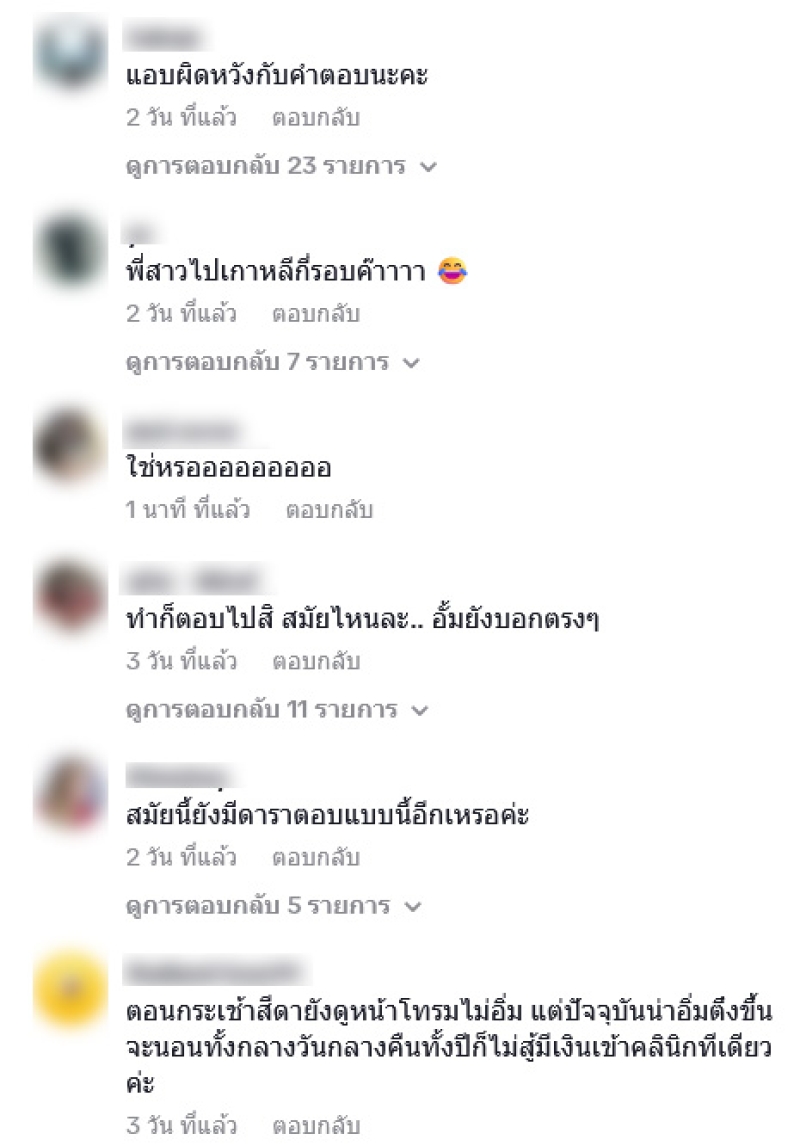Click the laughing emoji in second comment
Viewport: 800px width, 1146px height.
click(x=452, y=271)
